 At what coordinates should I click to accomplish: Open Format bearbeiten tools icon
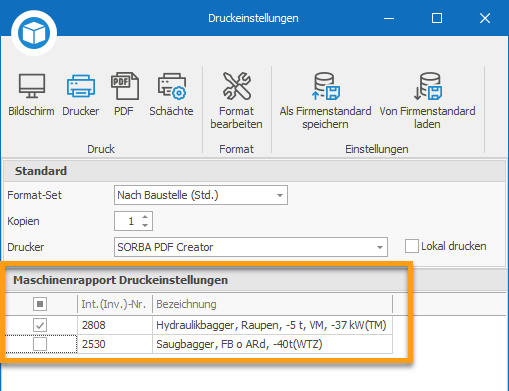pyautogui.click(x=237, y=86)
